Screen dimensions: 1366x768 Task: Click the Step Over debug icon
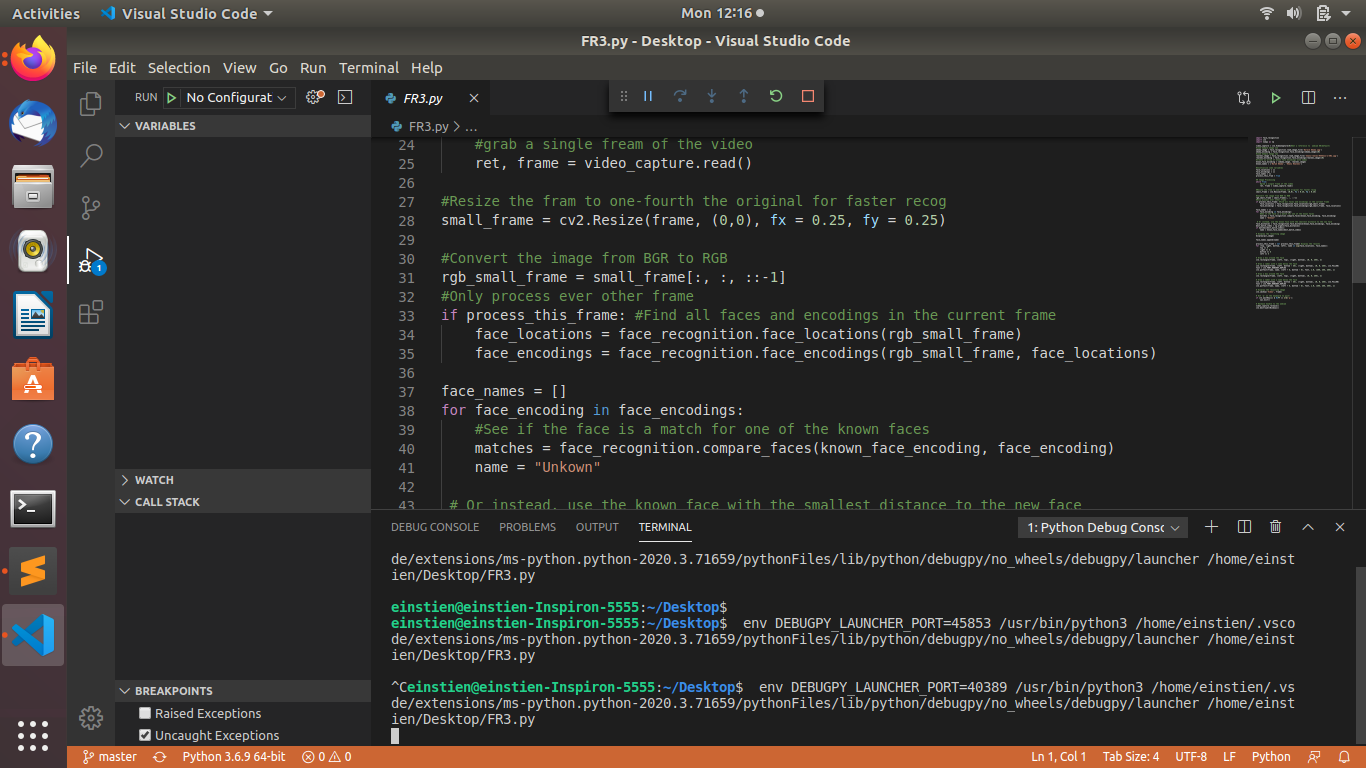coord(679,96)
